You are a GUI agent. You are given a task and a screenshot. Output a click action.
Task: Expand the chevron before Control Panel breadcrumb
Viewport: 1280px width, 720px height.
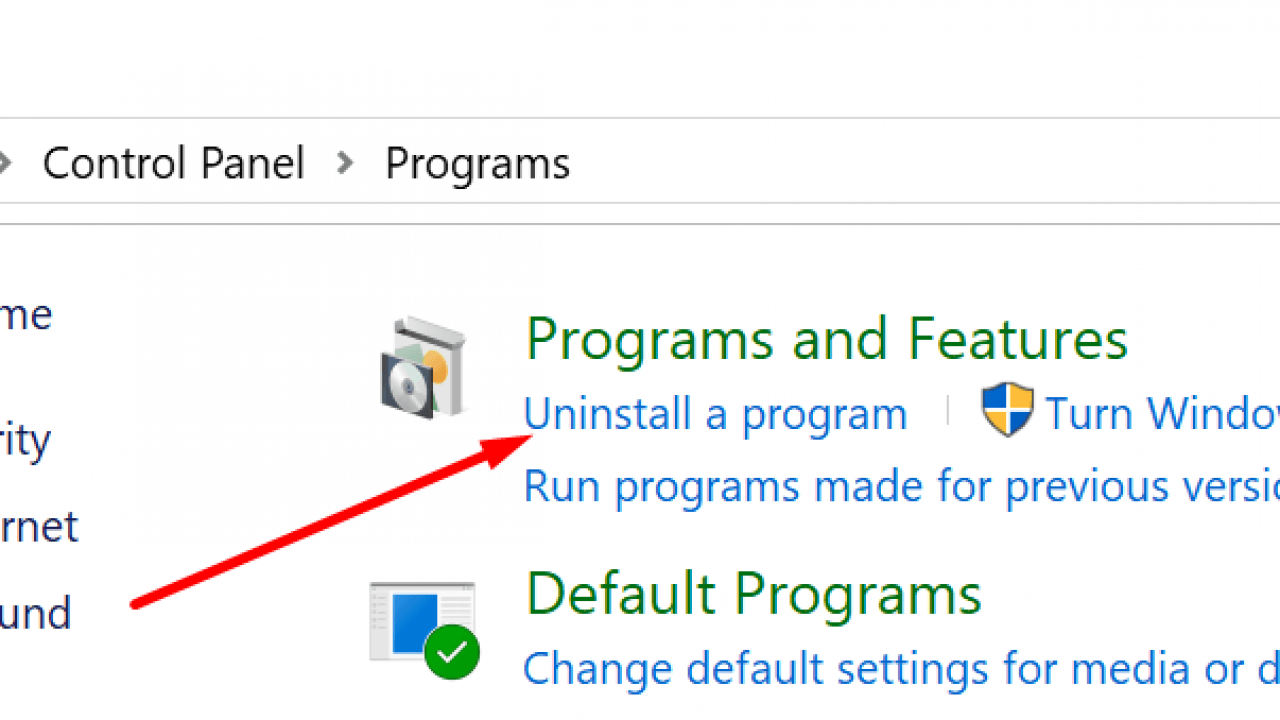(6, 163)
